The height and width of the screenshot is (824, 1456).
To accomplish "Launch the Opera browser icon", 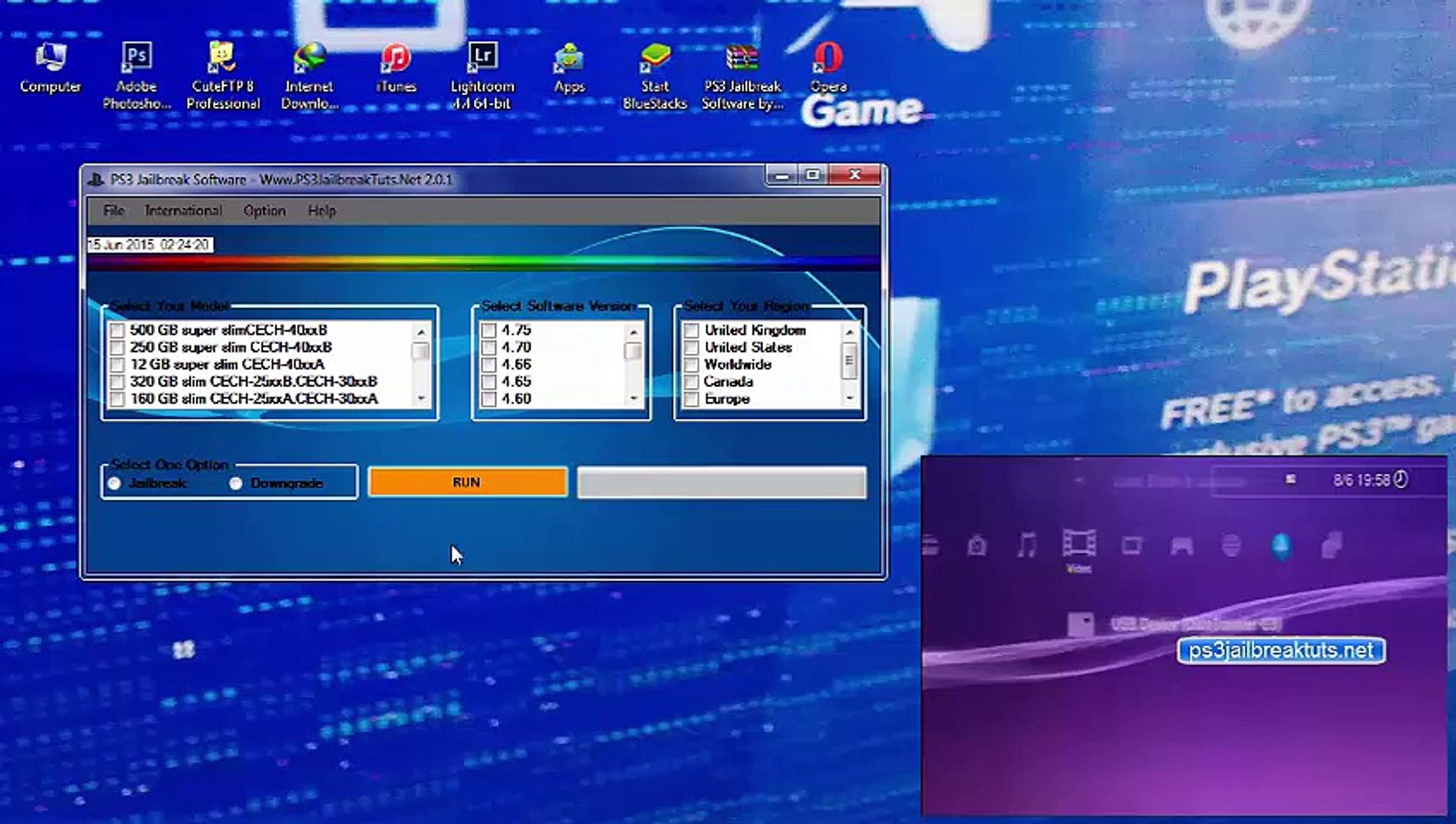I will [828, 69].
